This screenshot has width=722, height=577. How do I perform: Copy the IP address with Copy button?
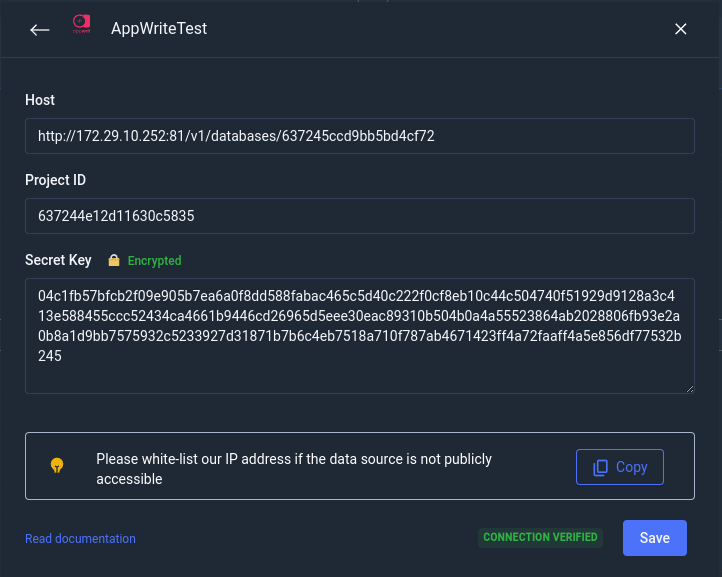tap(620, 467)
